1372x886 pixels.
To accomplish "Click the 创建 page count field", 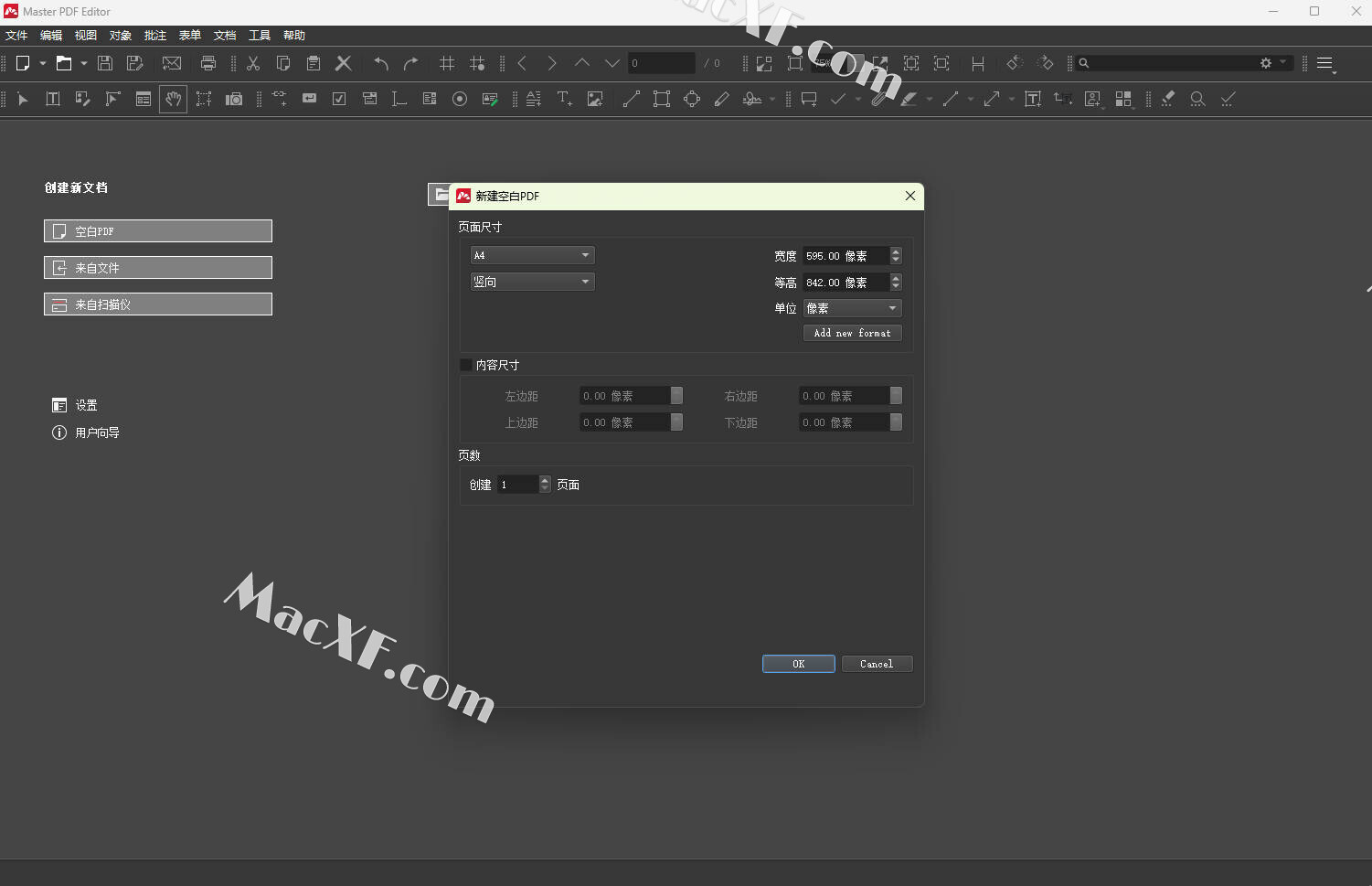I will (x=518, y=485).
